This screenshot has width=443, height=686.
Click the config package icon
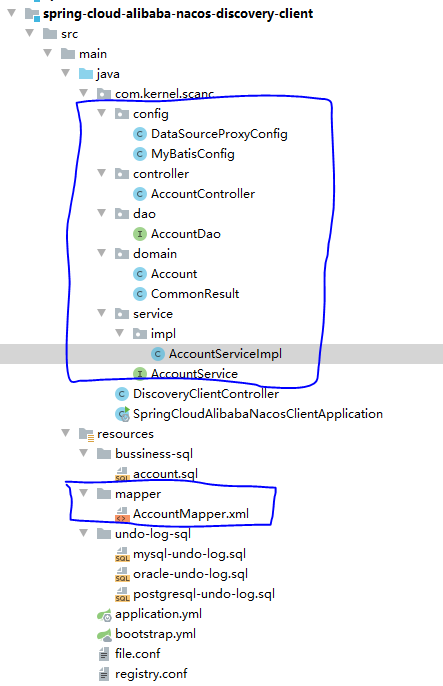pyautogui.click(x=122, y=114)
